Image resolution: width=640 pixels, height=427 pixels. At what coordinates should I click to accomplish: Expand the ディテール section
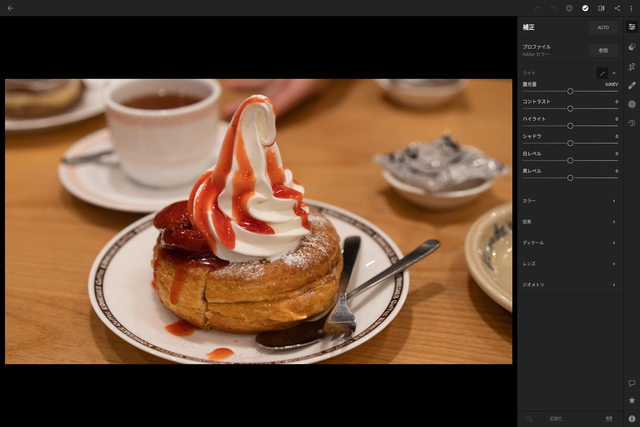(570, 243)
